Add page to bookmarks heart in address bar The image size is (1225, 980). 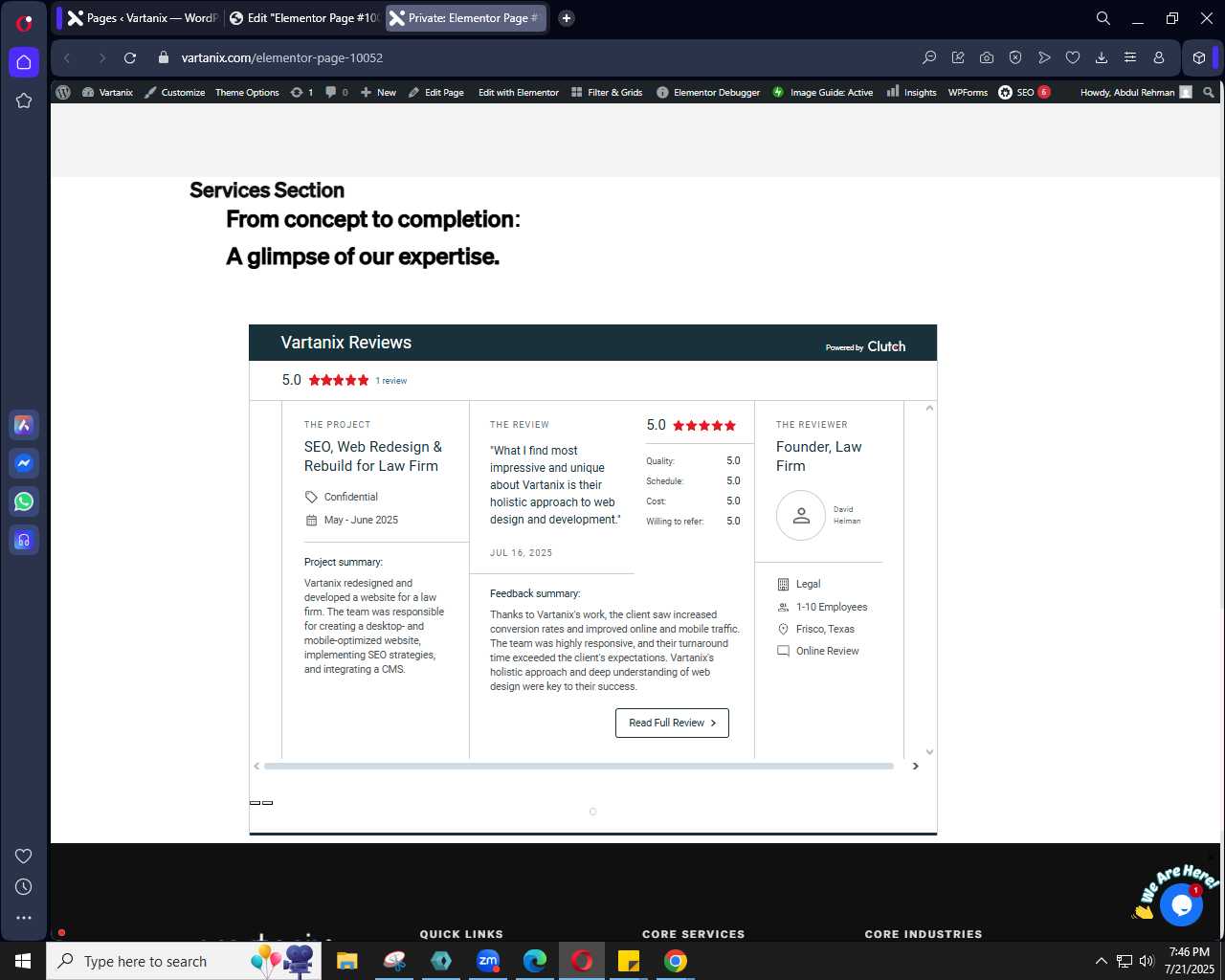point(1073,57)
